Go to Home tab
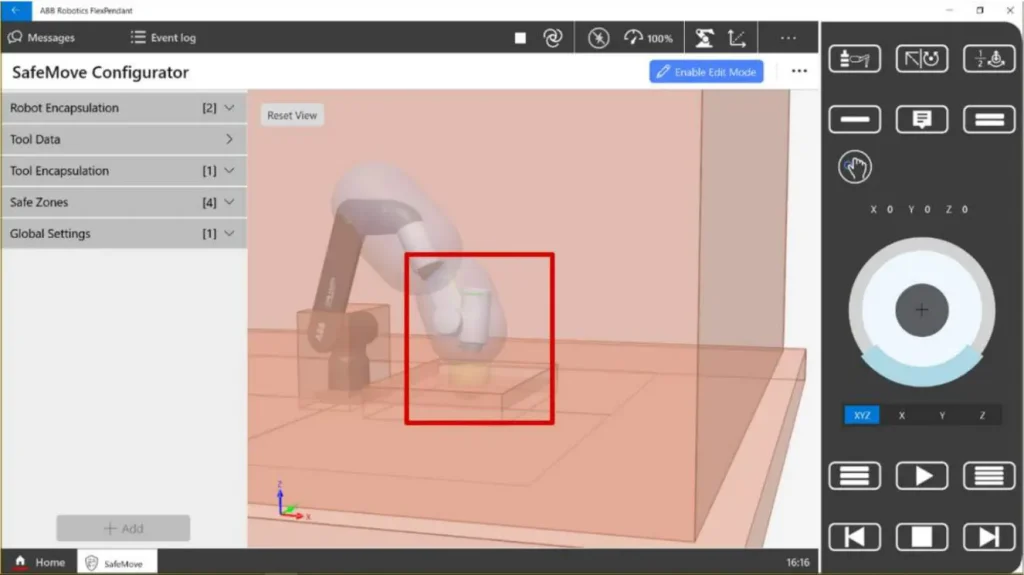Image resolution: width=1024 pixels, height=575 pixels. click(x=40, y=562)
